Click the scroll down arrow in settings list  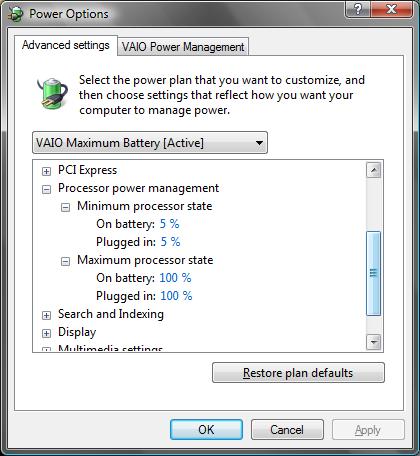coord(373,342)
